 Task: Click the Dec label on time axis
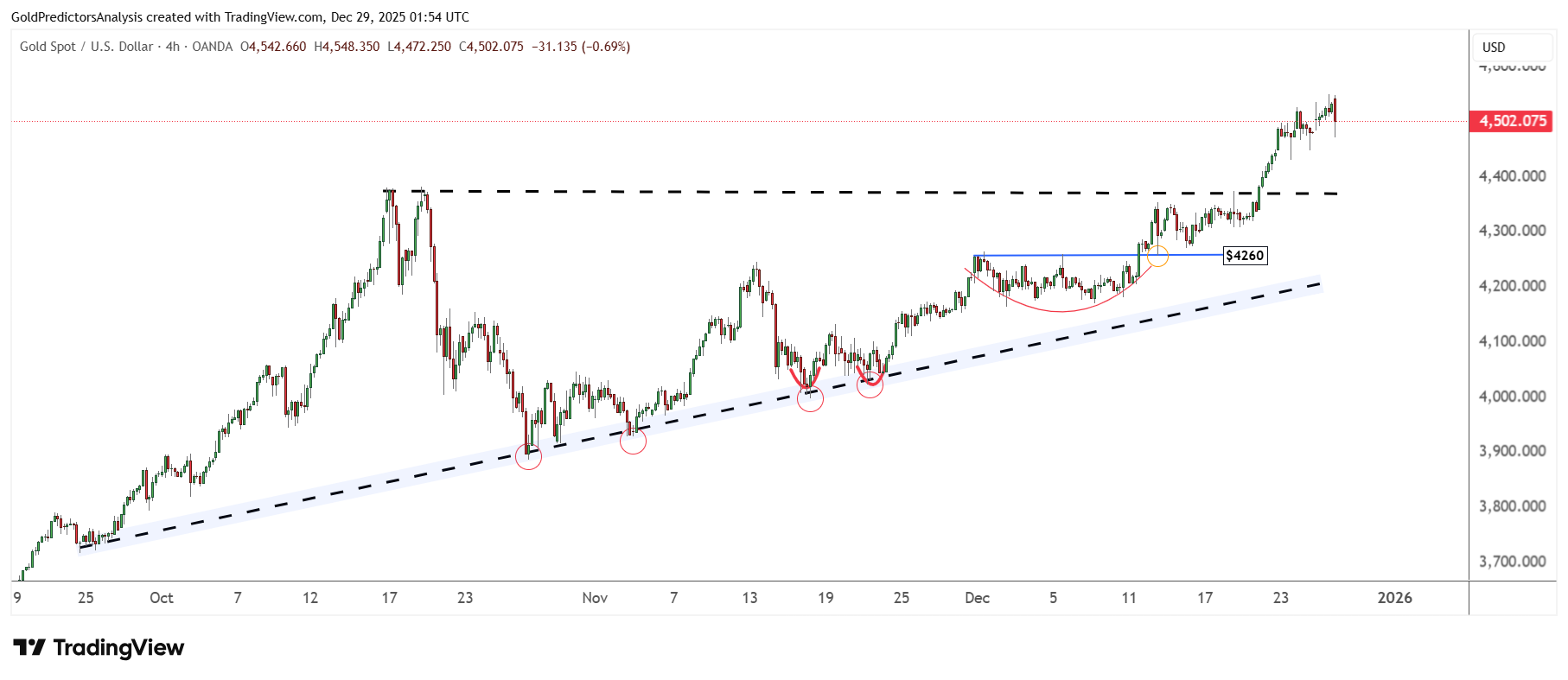(x=977, y=598)
